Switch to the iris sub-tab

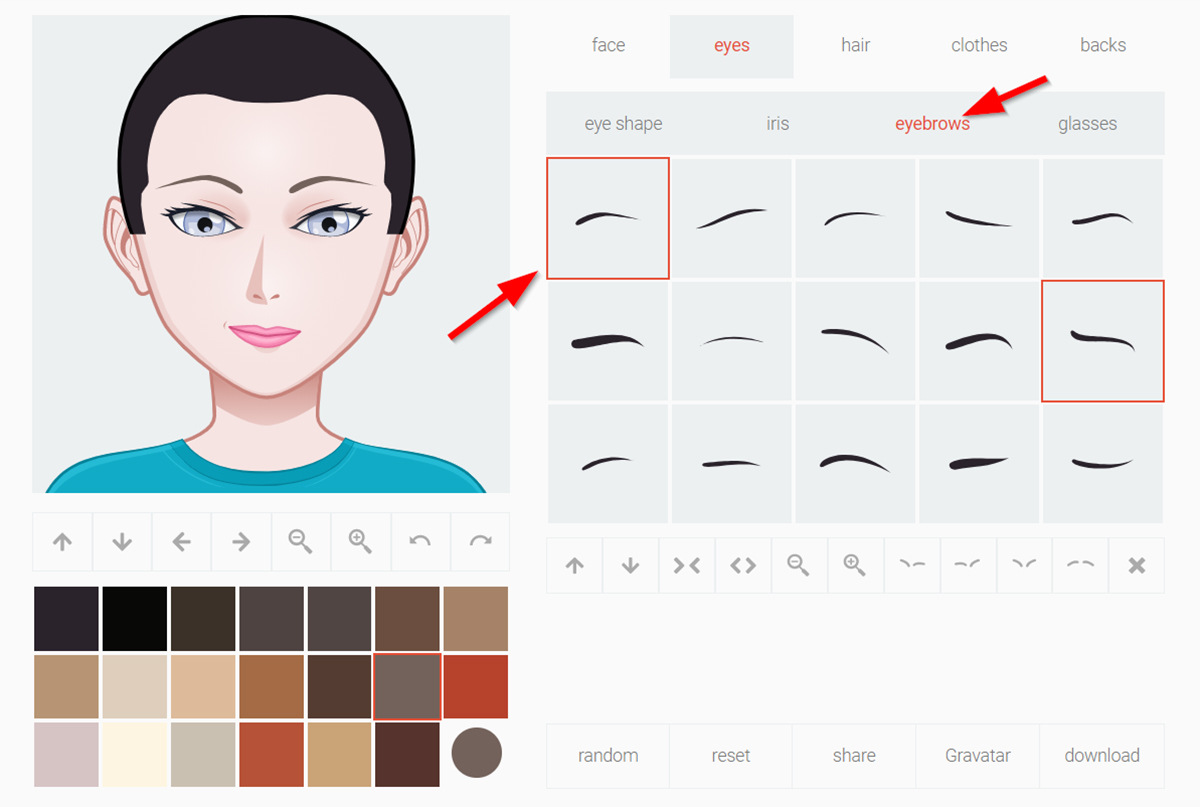[x=777, y=123]
